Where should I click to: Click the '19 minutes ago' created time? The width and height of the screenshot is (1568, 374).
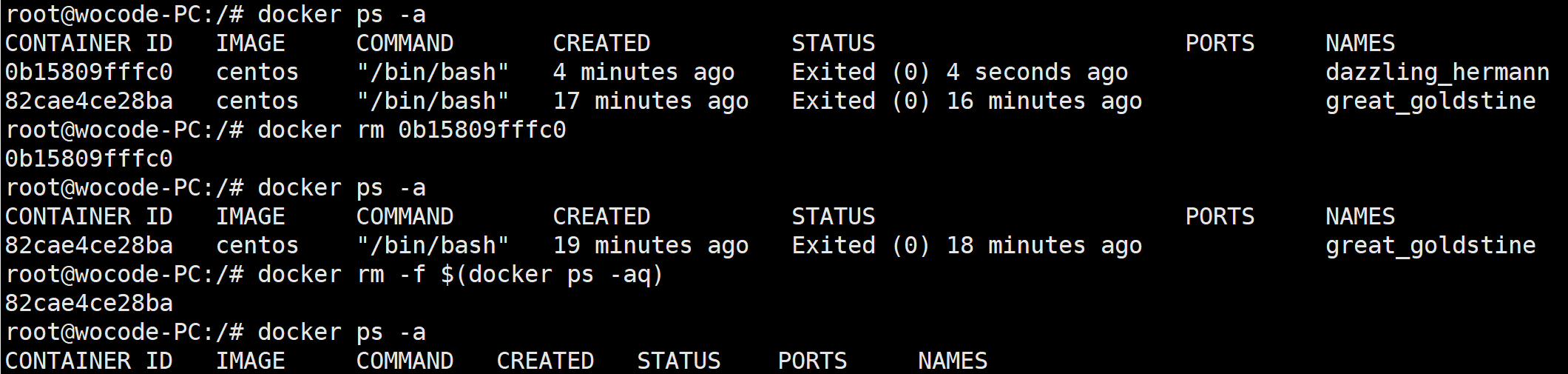[x=650, y=245]
